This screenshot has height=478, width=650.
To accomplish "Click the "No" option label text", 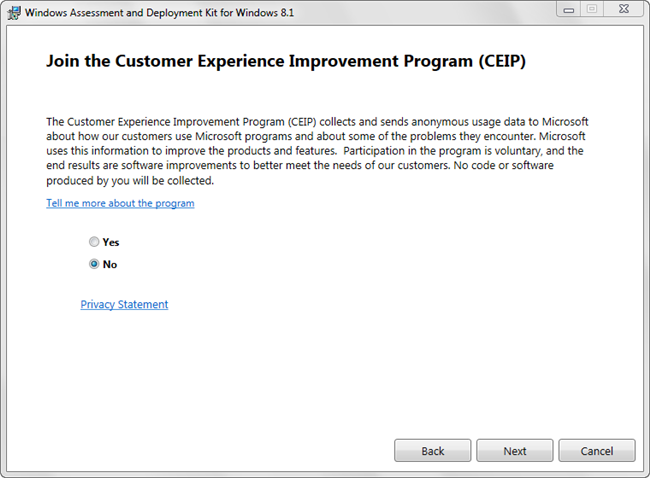I will (x=110, y=264).
